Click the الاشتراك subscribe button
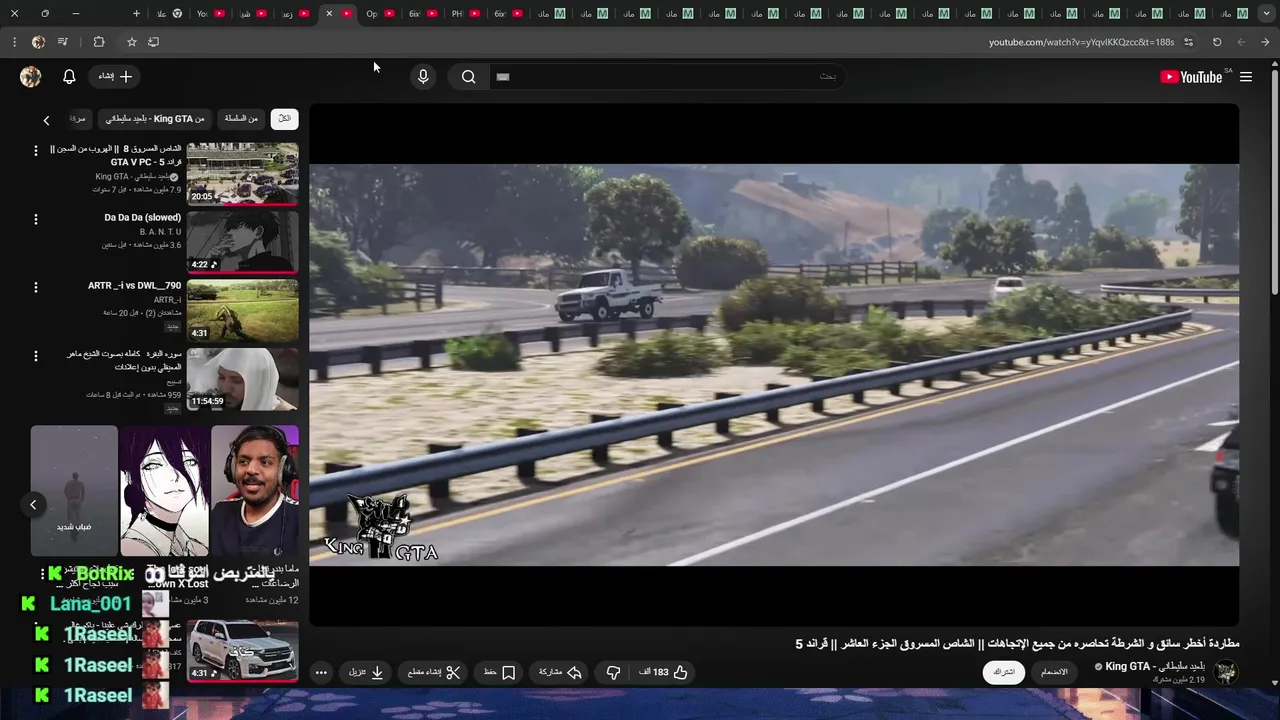This screenshot has height=720, width=1280. point(1003,672)
